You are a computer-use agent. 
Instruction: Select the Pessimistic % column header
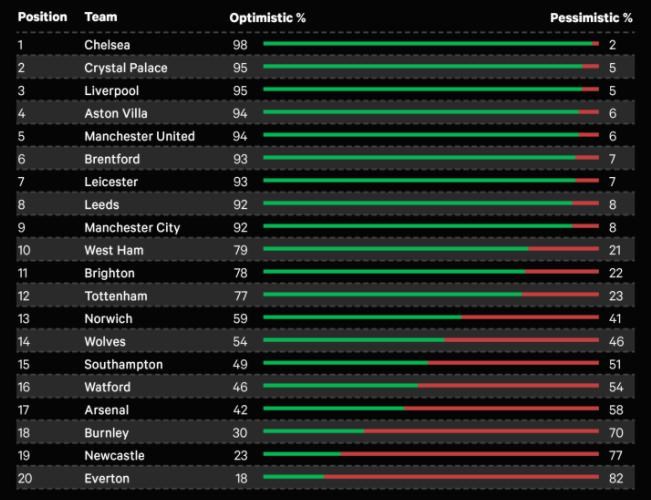591,18
